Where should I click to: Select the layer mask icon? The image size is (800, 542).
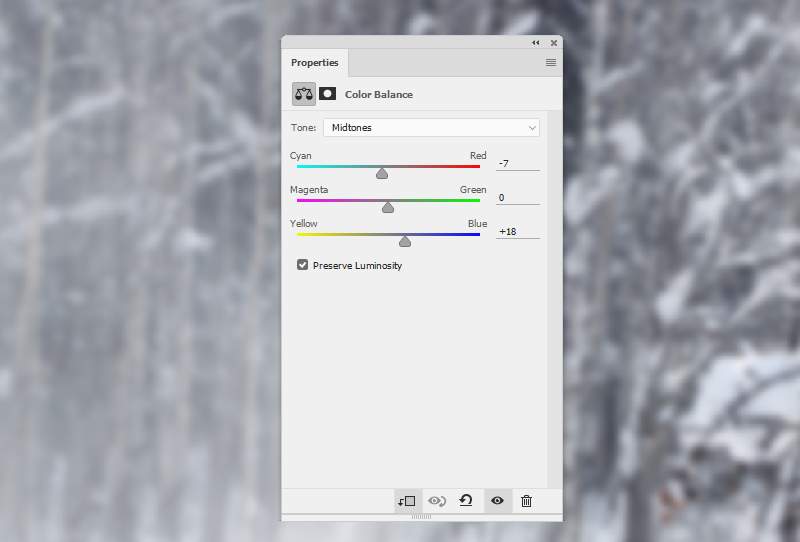[x=328, y=93]
